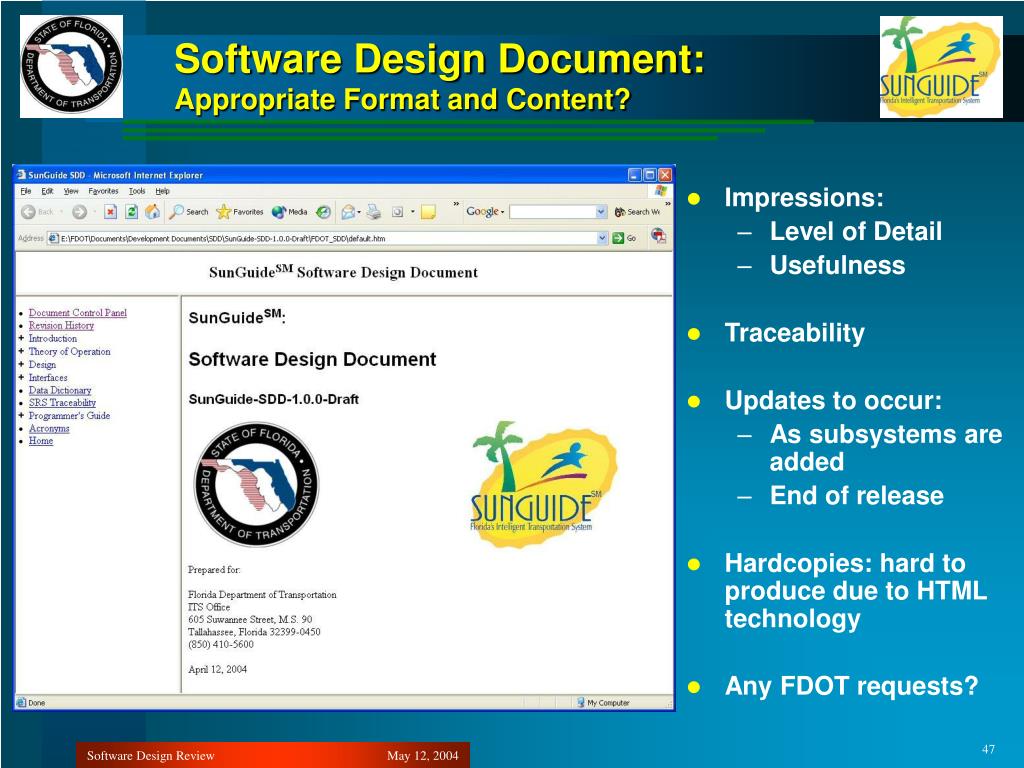Click the Forward arrow button
This screenshot has height=768, width=1024.
click(79, 212)
